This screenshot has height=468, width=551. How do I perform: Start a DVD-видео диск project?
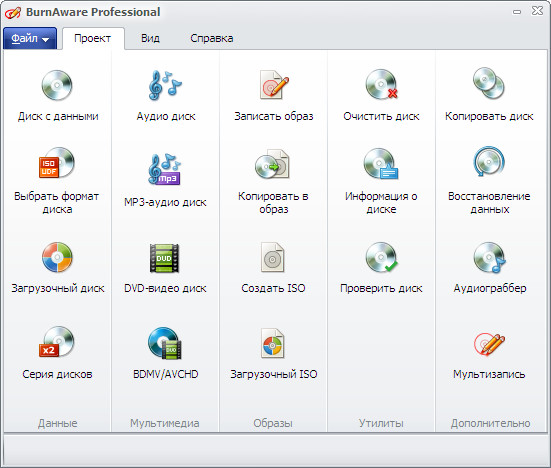pyautogui.click(x=164, y=258)
